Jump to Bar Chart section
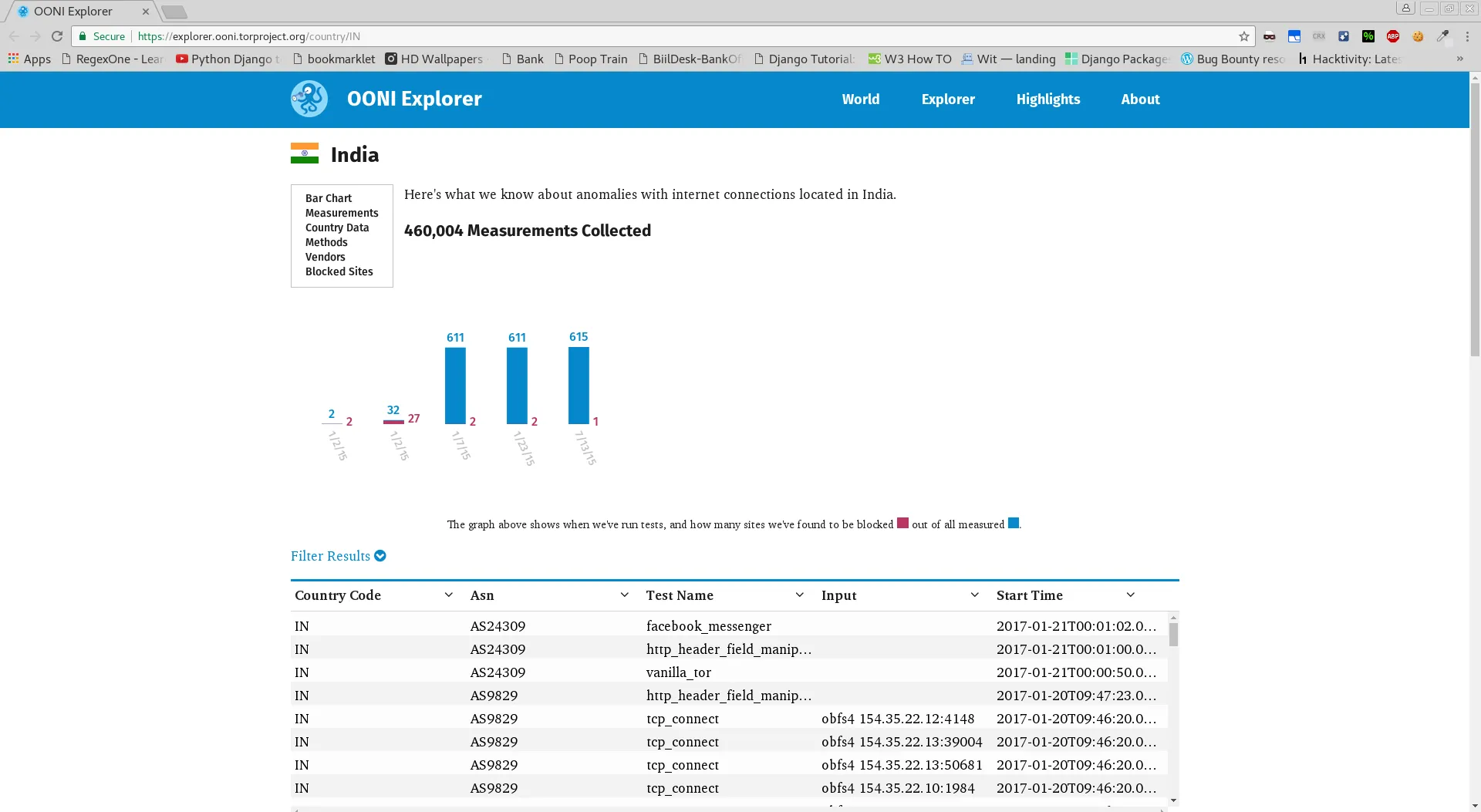Image resolution: width=1481 pixels, height=812 pixels. [329, 198]
